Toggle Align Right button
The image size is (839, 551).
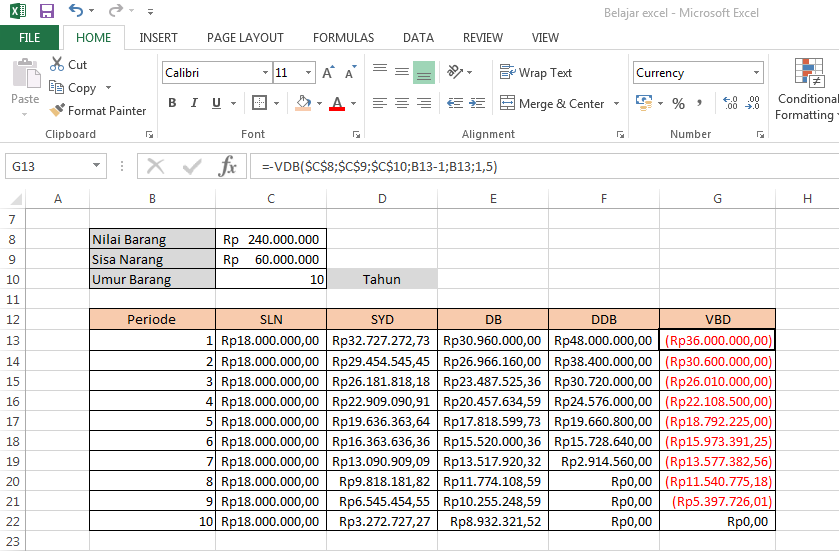coord(424,103)
